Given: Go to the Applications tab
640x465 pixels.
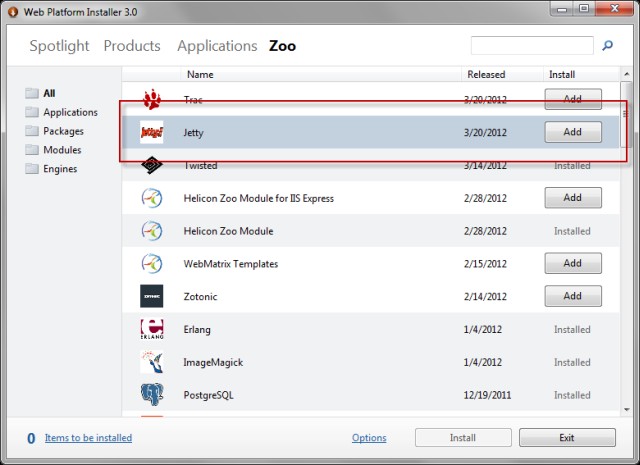Looking at the screenshot, I should 217,46.
